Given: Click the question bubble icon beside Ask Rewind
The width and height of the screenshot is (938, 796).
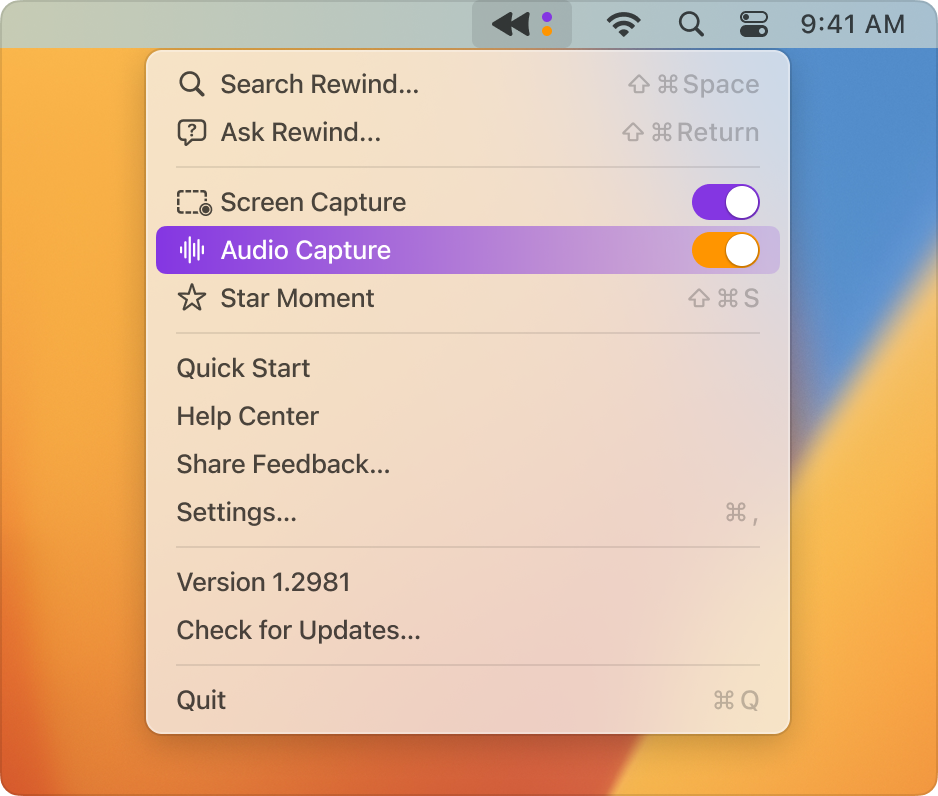Looking at the screenshot, I should point(191,132).
